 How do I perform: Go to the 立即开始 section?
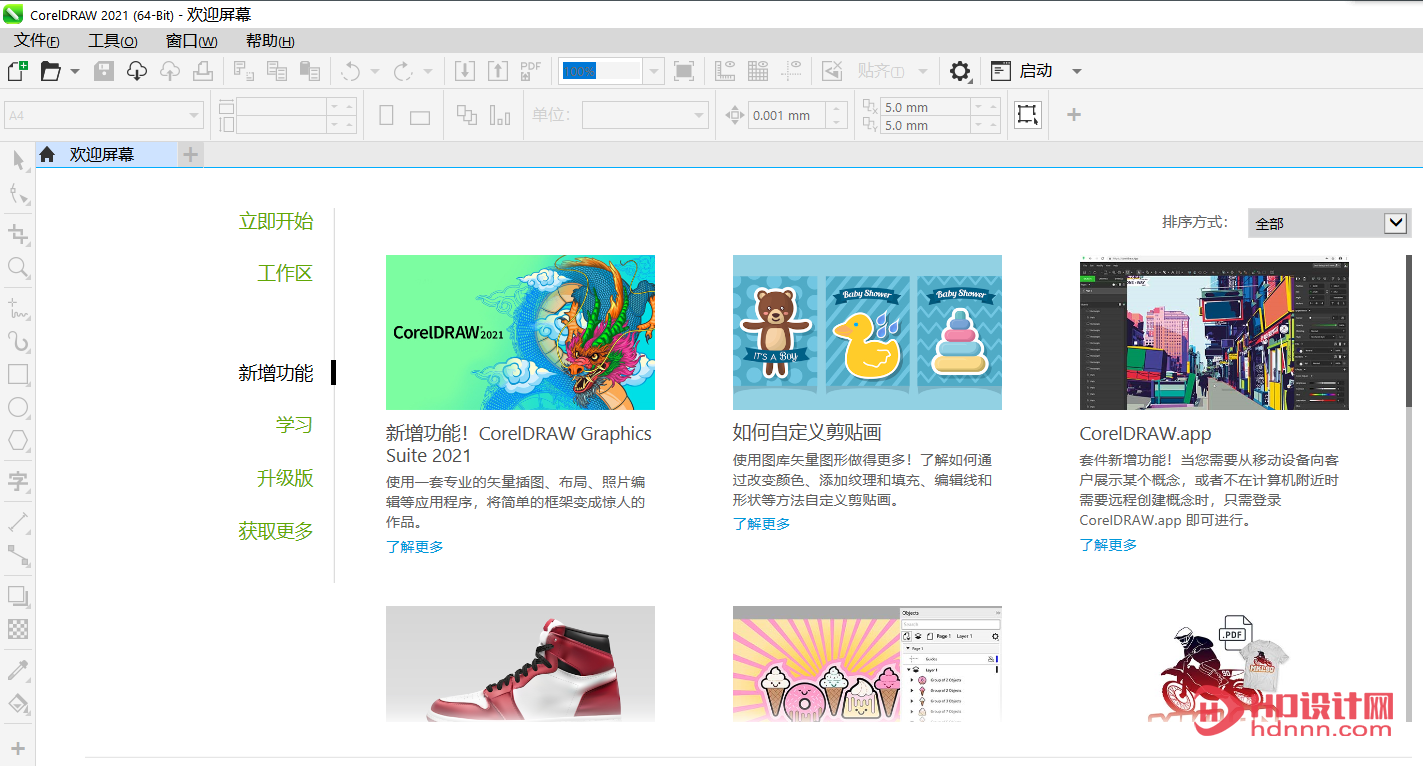(x=276, y=221)
